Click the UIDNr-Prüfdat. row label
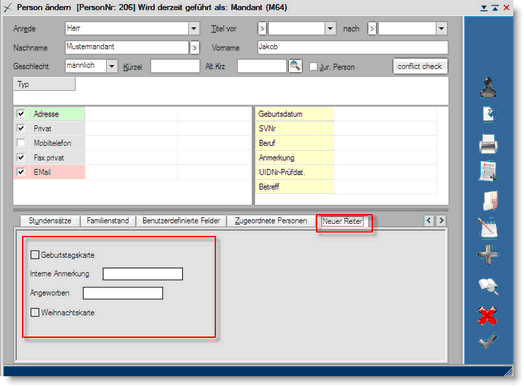 (295, 172)
